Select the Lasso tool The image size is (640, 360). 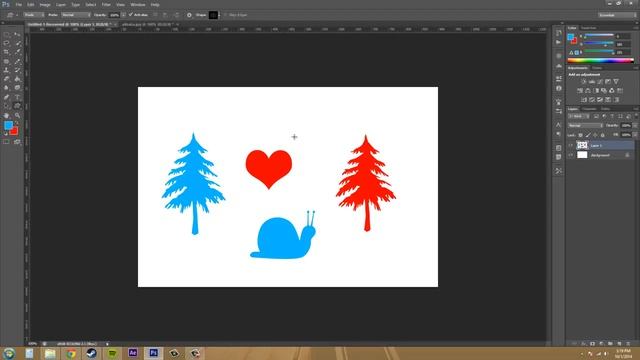(6, 43)
